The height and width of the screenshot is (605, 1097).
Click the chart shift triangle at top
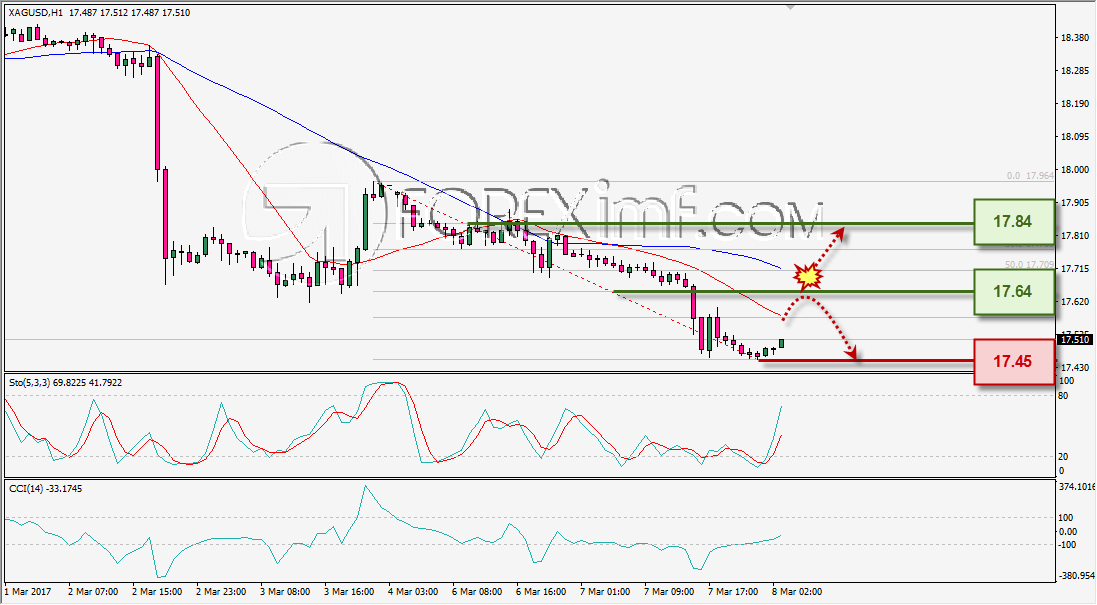click(x=790, y=6)
